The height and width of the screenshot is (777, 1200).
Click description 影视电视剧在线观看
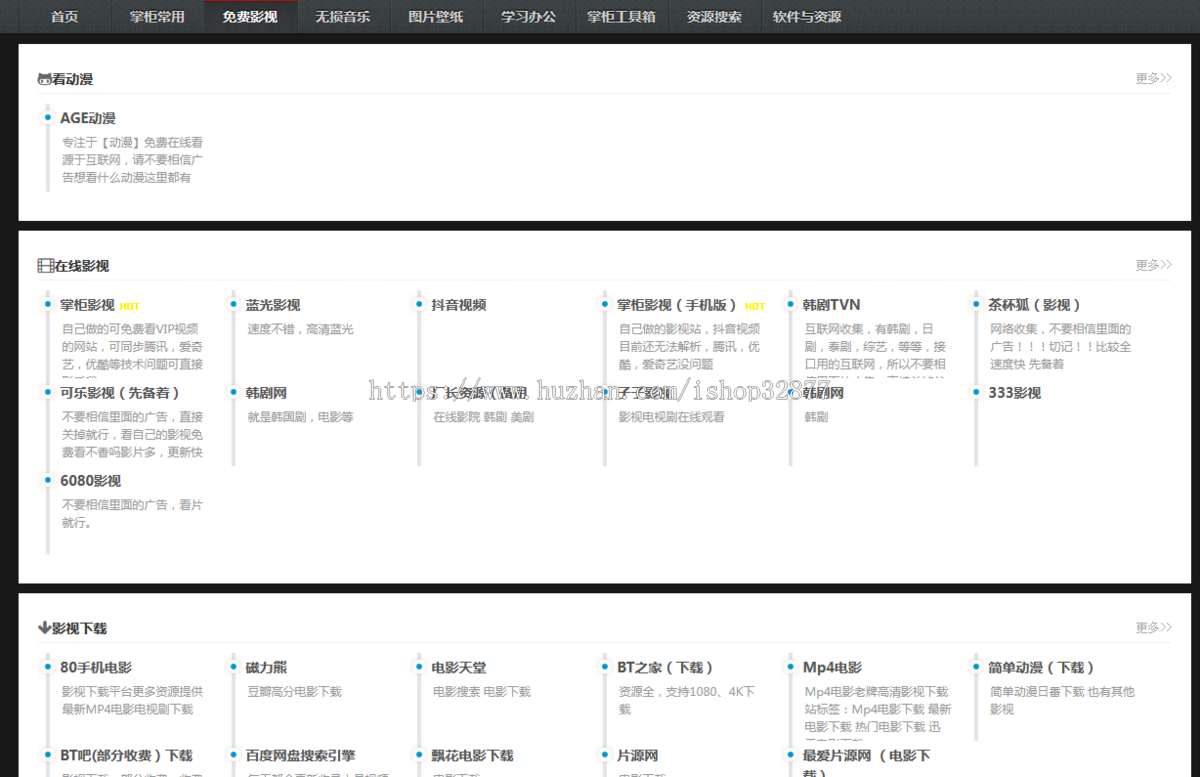pyautogui.click(x=672, y=417)
